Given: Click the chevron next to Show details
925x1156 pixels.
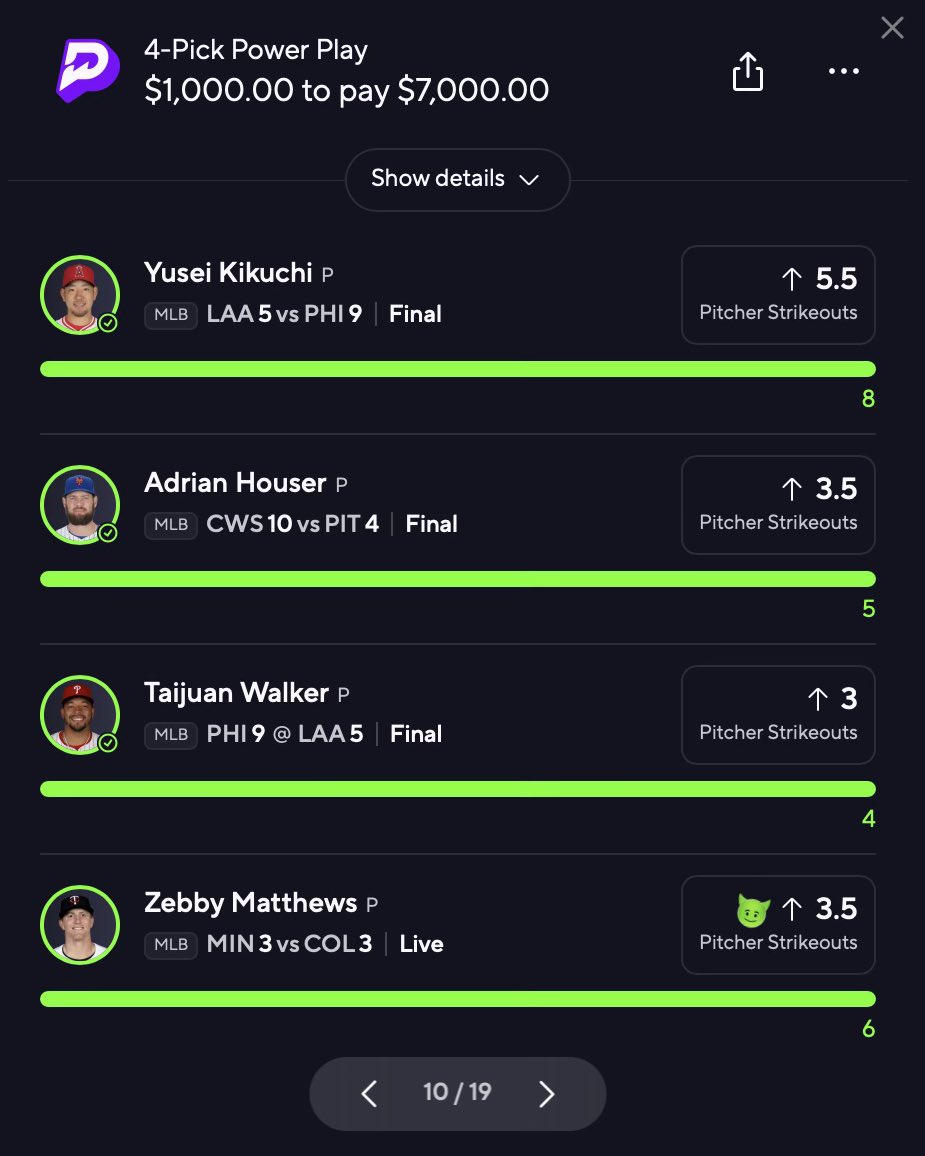Looking at the screenshot, I should (x=529, y=180).
